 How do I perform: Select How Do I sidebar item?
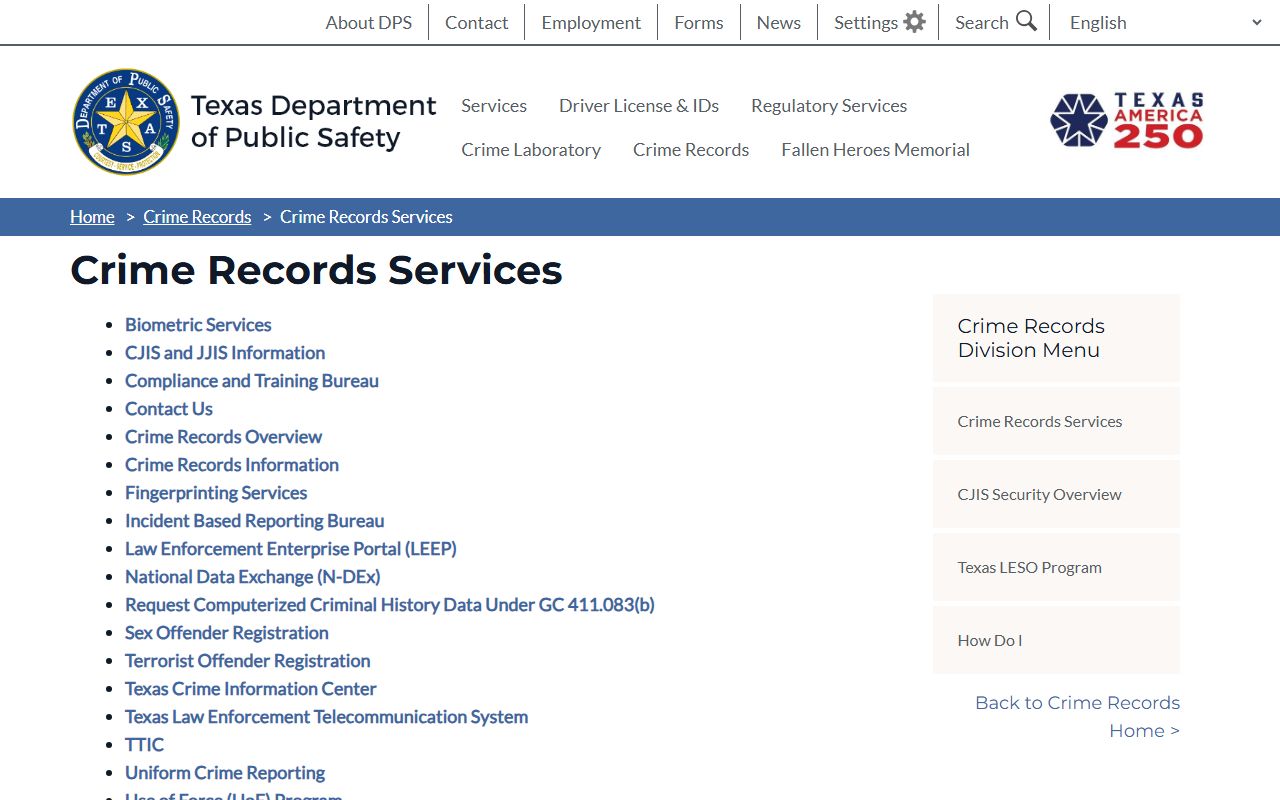(1056, 640)
